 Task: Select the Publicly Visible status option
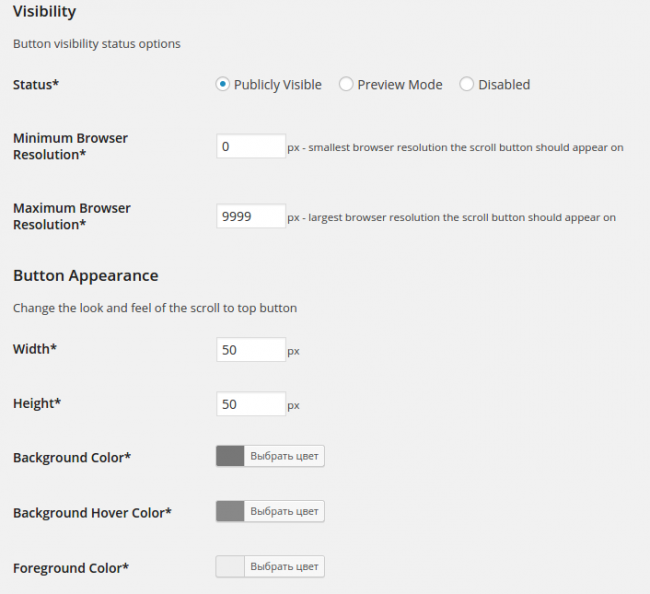pyautogui.click(x=223, y=85)
